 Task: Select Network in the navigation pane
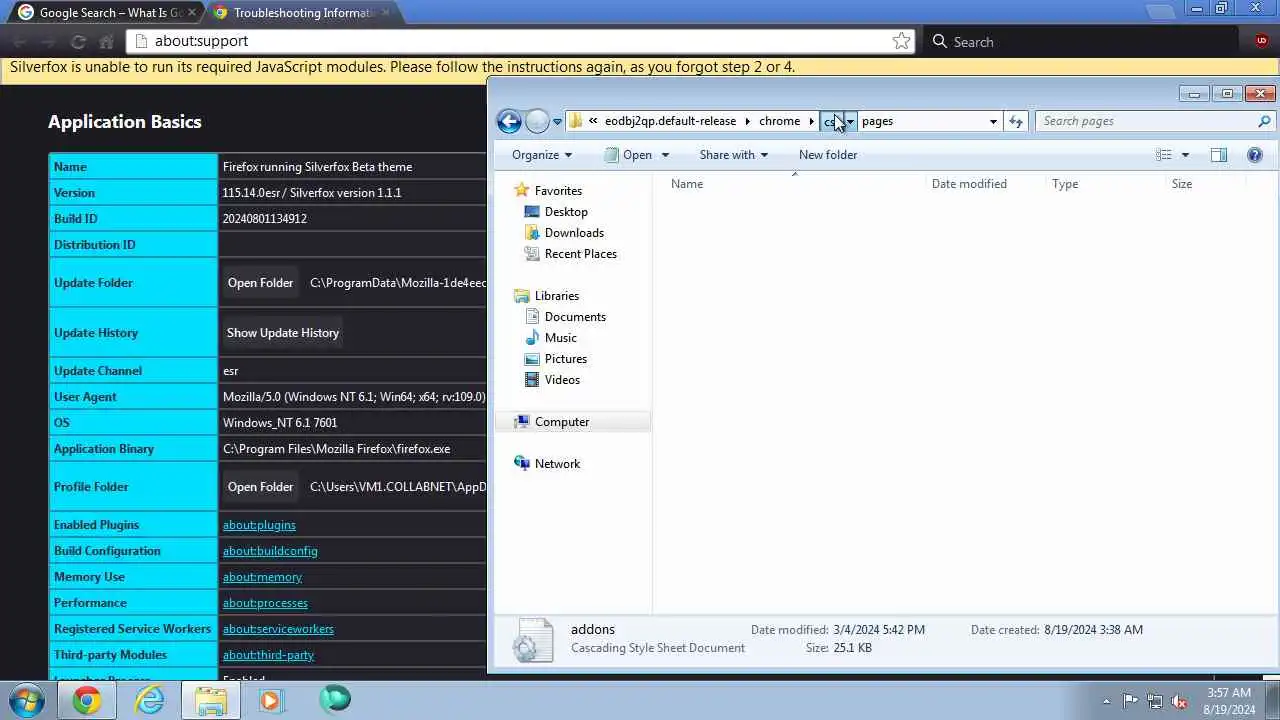557,464
